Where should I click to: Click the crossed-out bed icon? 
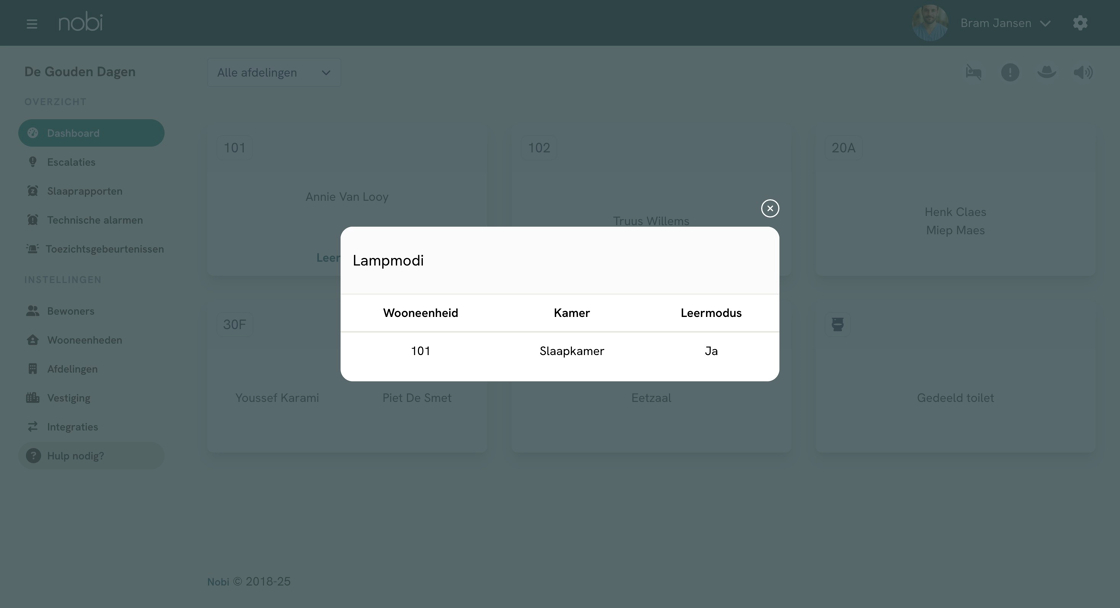tap(973, 72)
